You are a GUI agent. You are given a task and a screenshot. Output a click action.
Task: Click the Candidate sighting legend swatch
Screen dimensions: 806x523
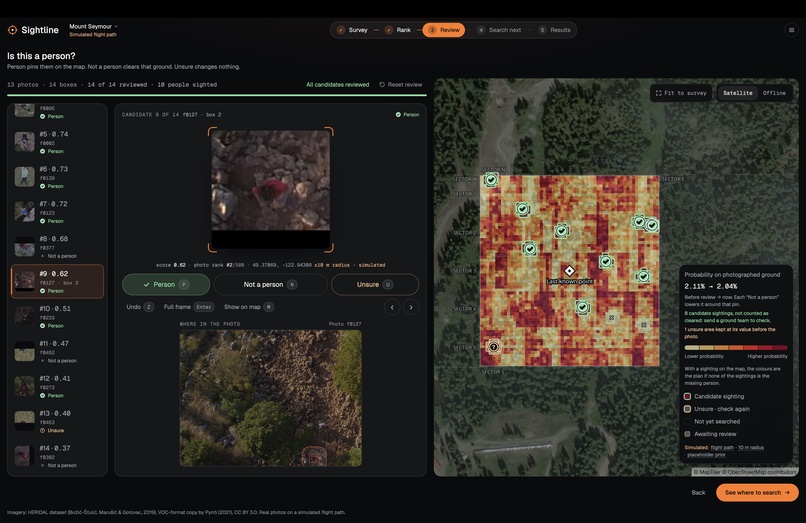point(687,396)
